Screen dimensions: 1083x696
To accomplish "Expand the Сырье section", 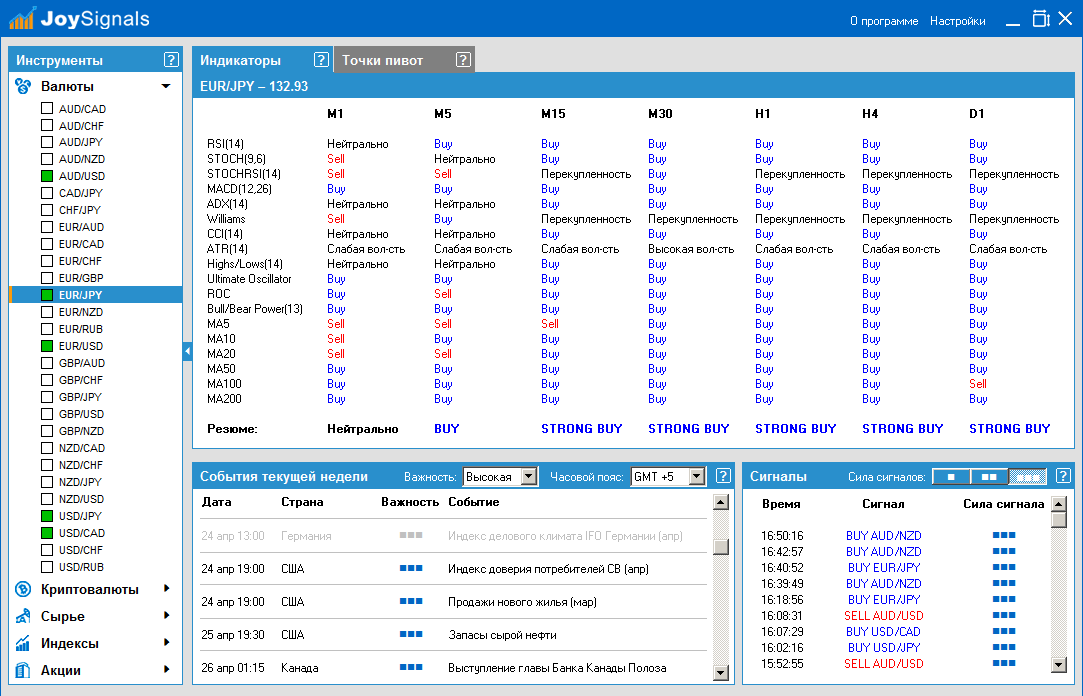I will point(166,615).
